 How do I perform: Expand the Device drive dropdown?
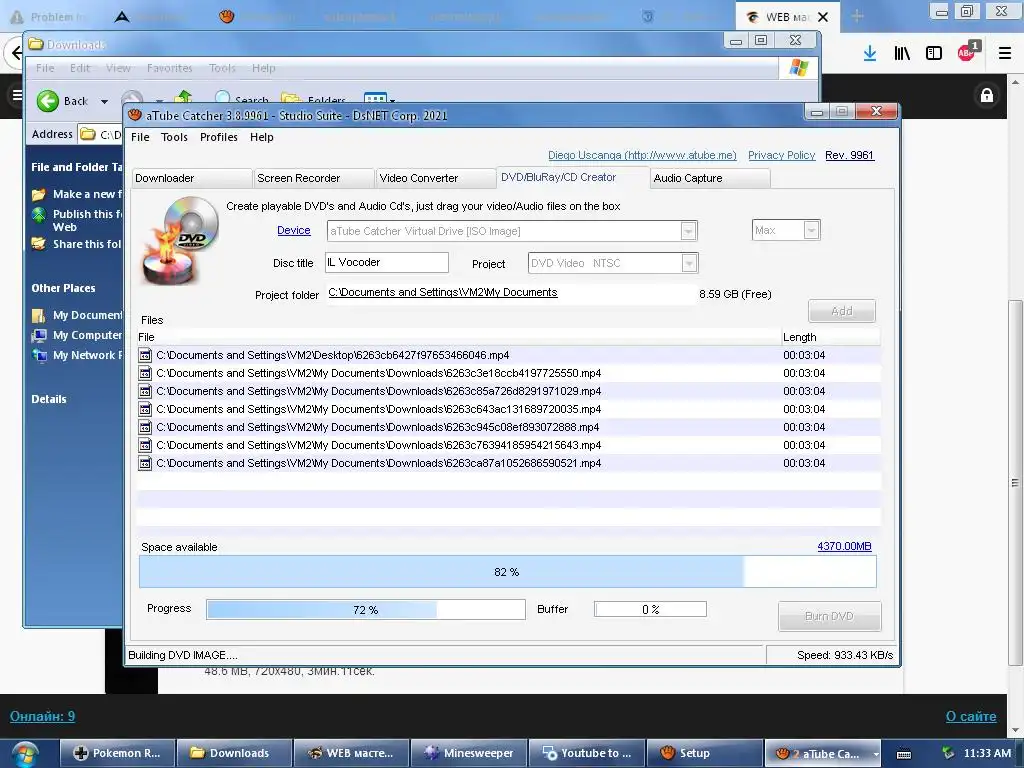coord(688,231)
